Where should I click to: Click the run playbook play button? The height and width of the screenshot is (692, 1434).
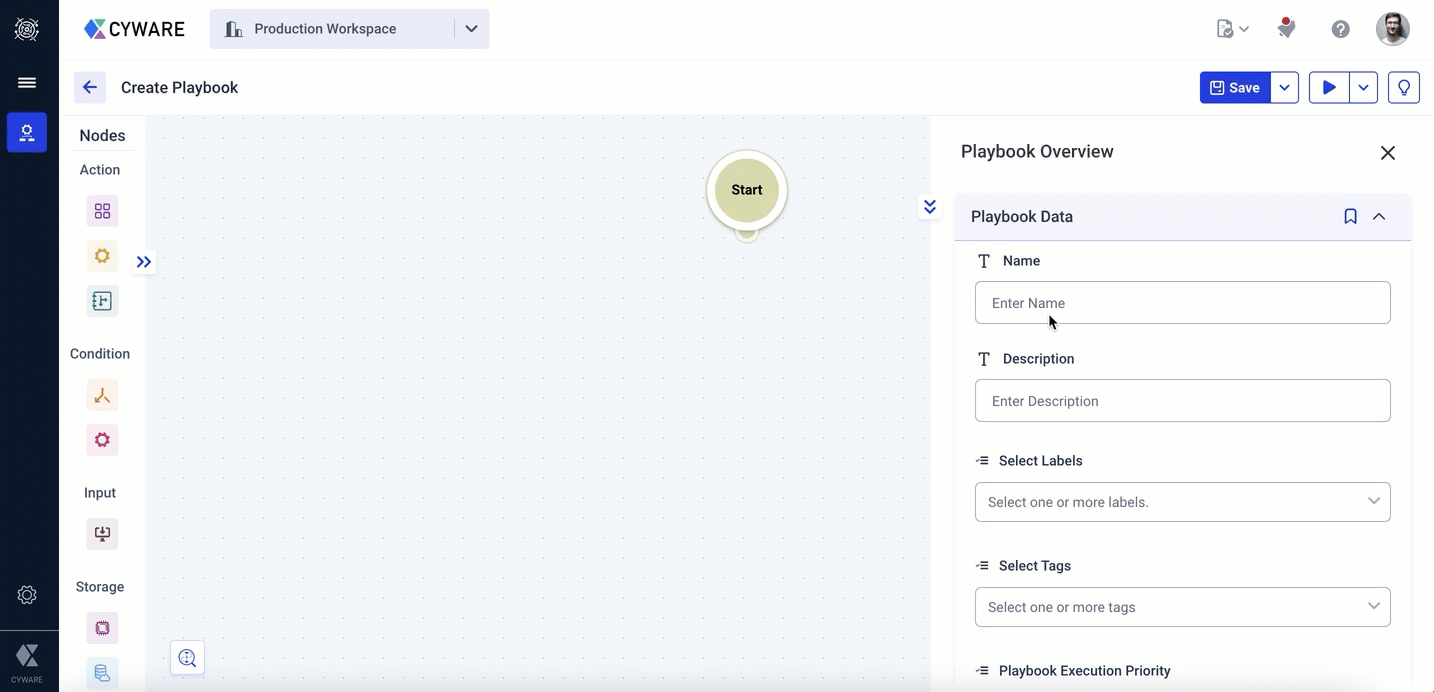pos(1328,88)
